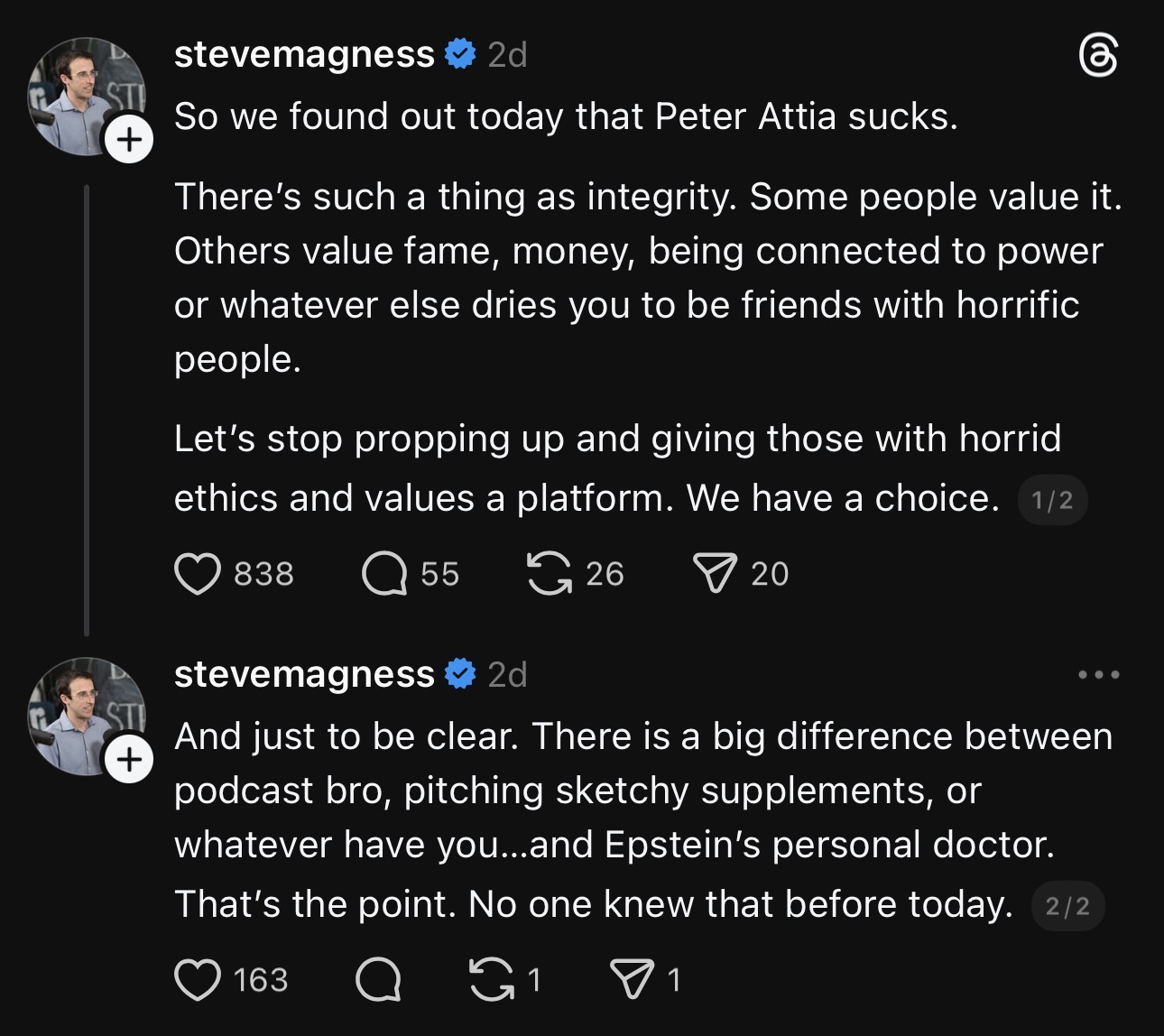
Task: Click the 1/2 thread indicator badge
Action: 1052,501
